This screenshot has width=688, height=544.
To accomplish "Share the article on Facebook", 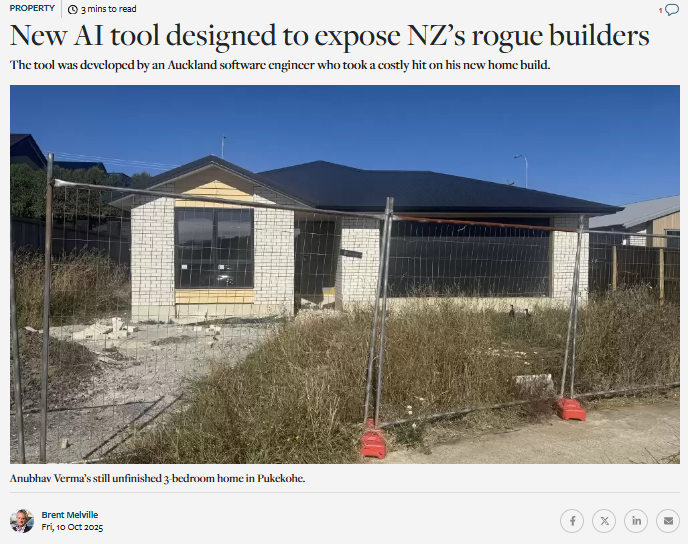I will tap(572, 521).
